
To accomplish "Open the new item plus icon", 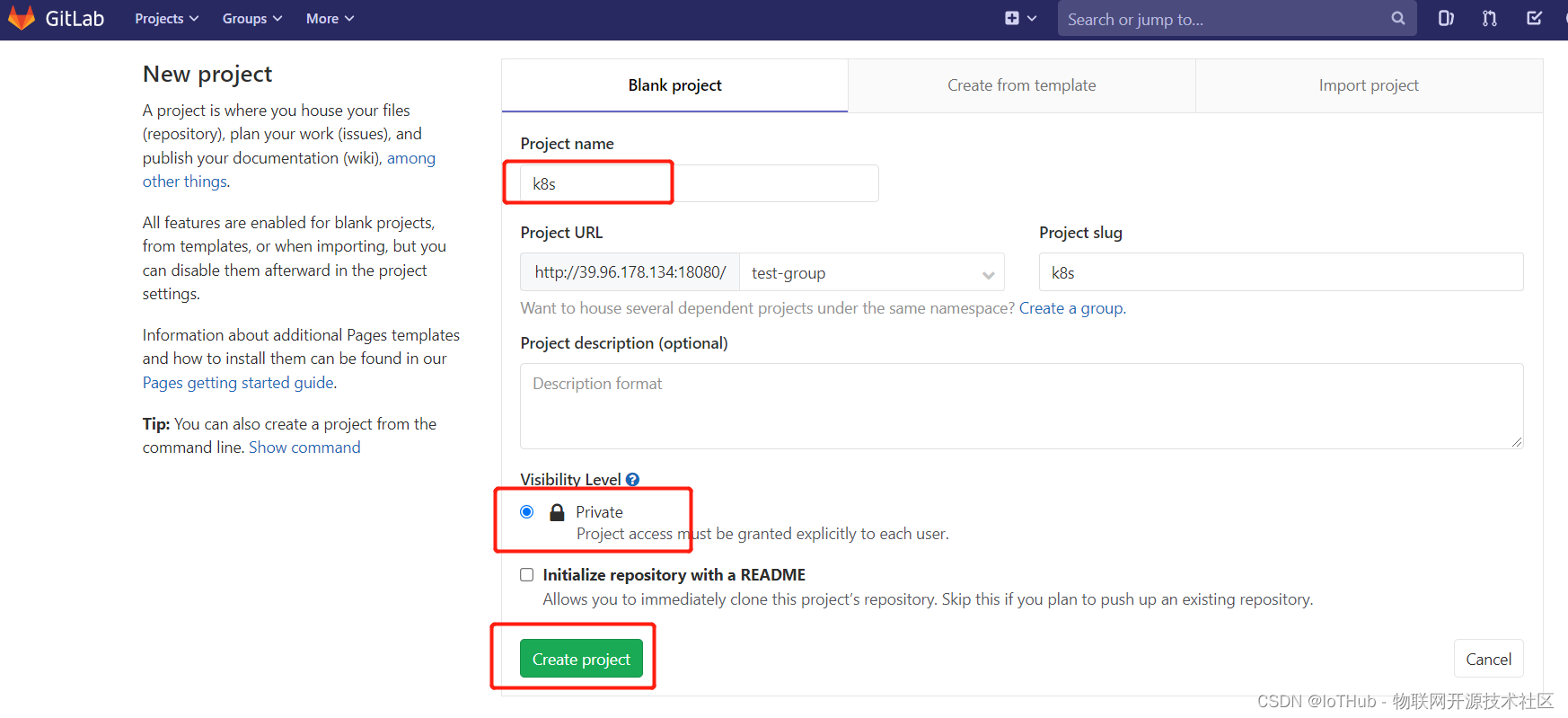I will point(1012,18).
